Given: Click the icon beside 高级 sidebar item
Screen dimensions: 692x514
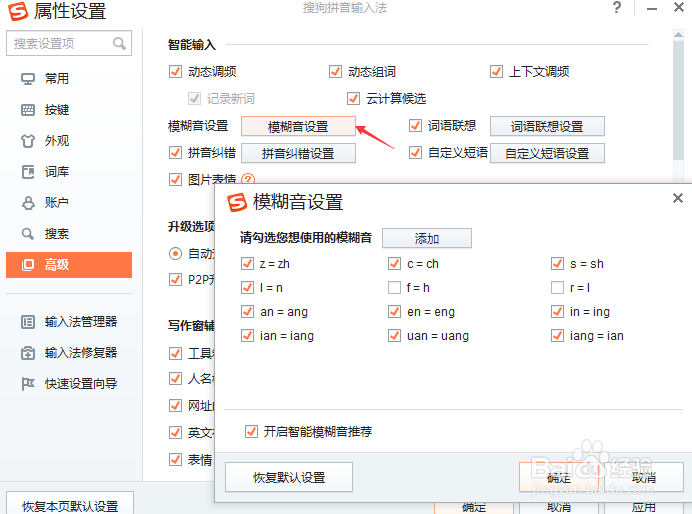Looking at the screenshot, I should coord(28,265).
